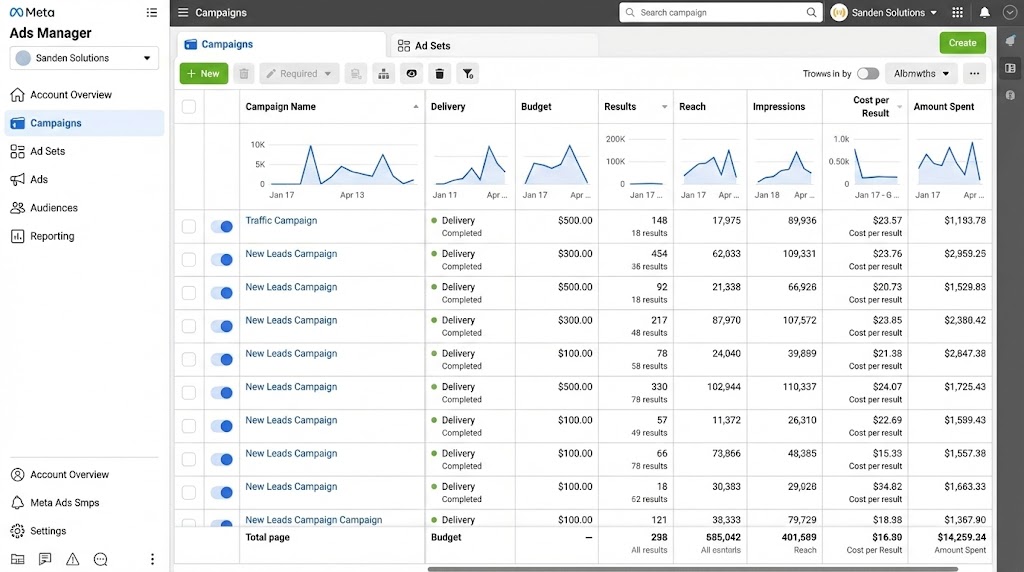Screen dimensions: 1024x572
Task: Click the Account Overview home icon
Action: (18, 95)
